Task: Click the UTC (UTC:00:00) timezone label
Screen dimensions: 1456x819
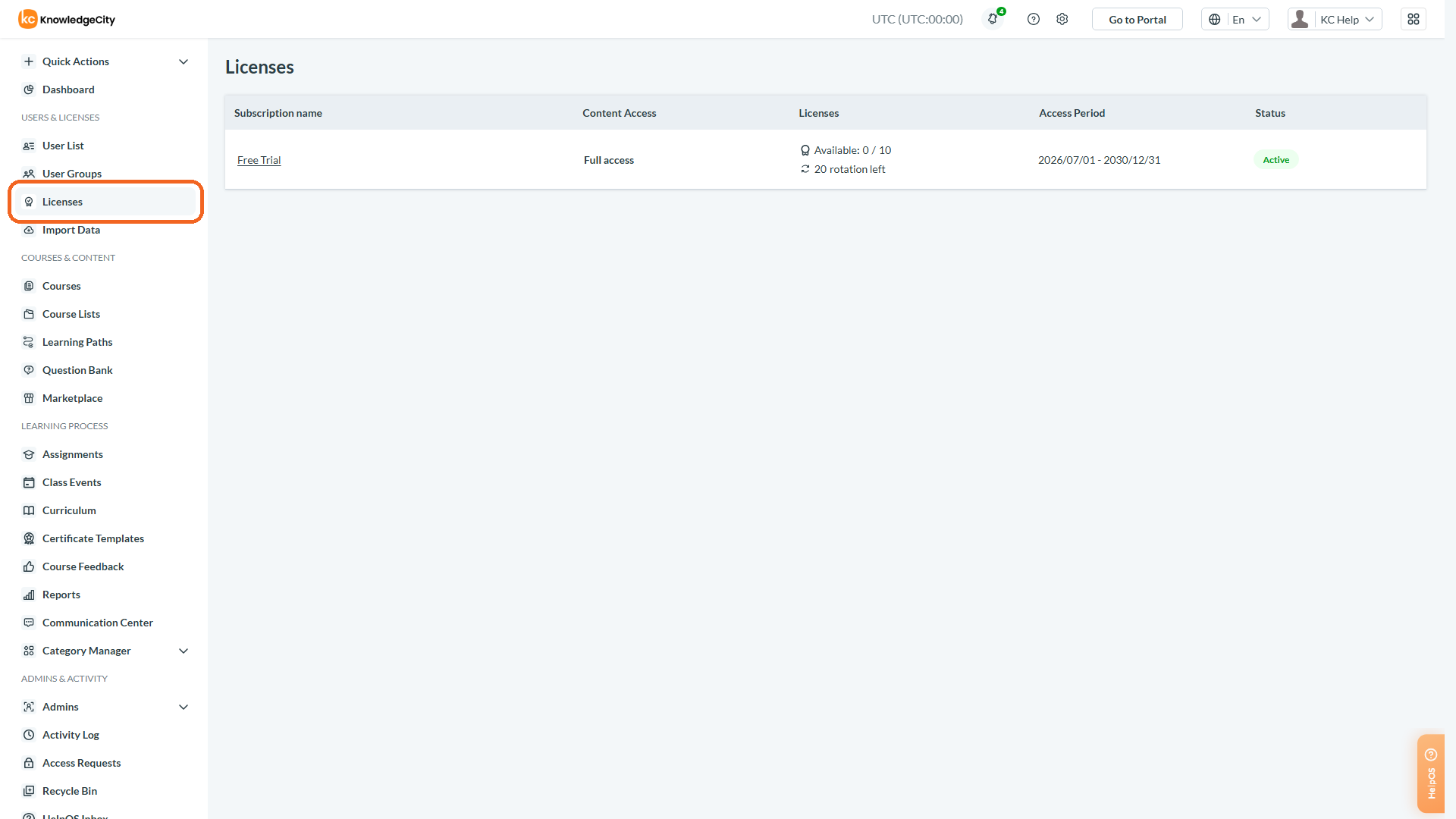Action: tap(917, 19)
